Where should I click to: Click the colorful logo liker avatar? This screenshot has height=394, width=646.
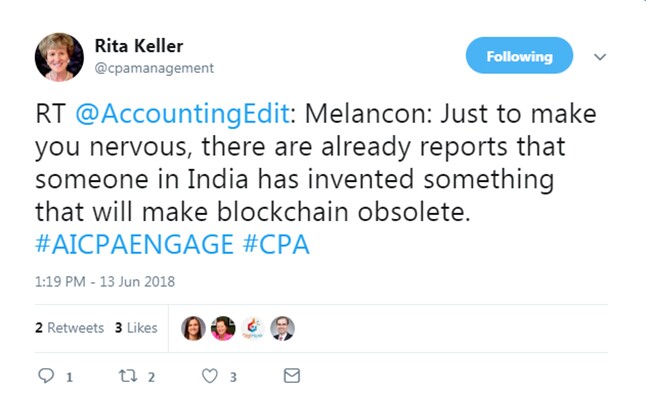[x=253, y=328]
